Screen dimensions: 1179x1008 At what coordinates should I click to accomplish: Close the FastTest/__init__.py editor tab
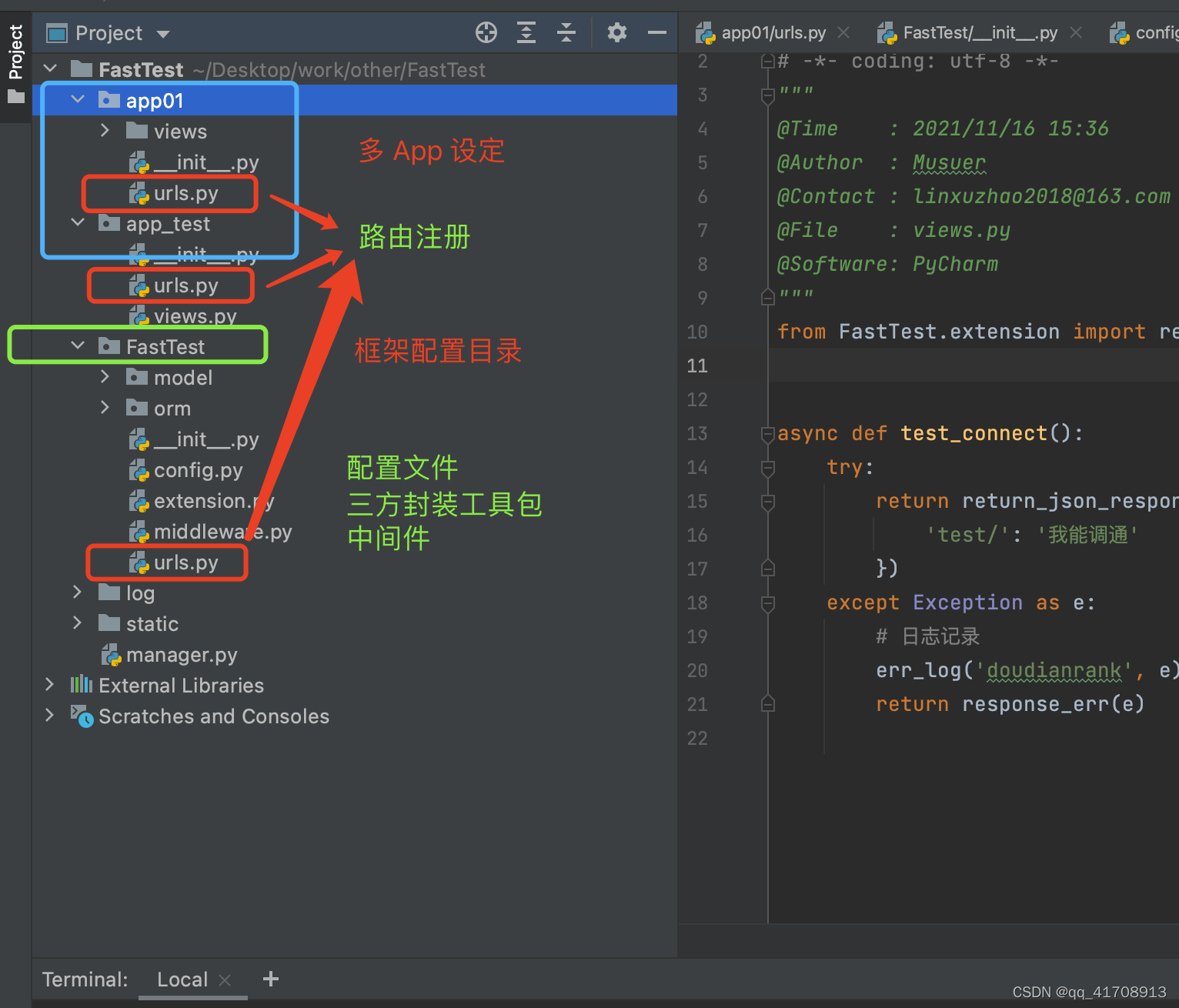tap(1076, 32)
